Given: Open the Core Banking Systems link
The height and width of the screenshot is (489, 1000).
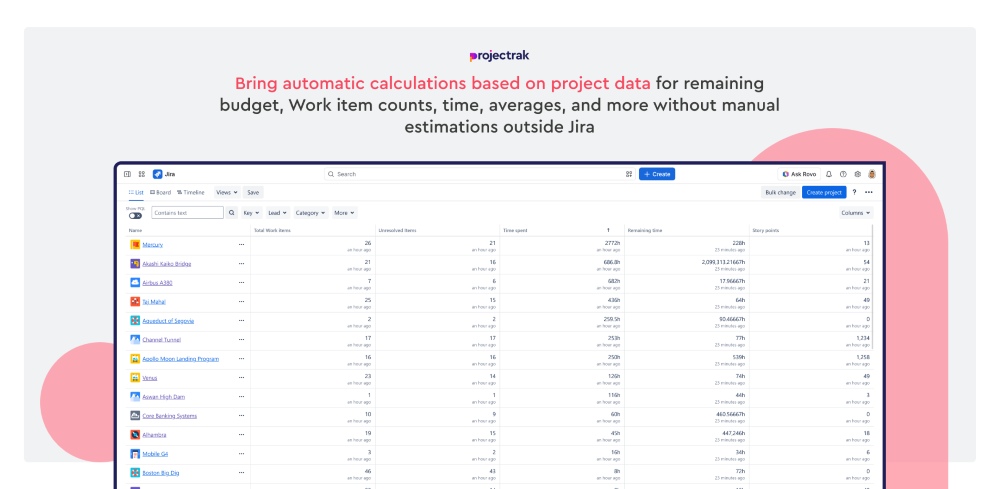Looking at the screenshot, I should pyautogui.click(x=170, y=416).
